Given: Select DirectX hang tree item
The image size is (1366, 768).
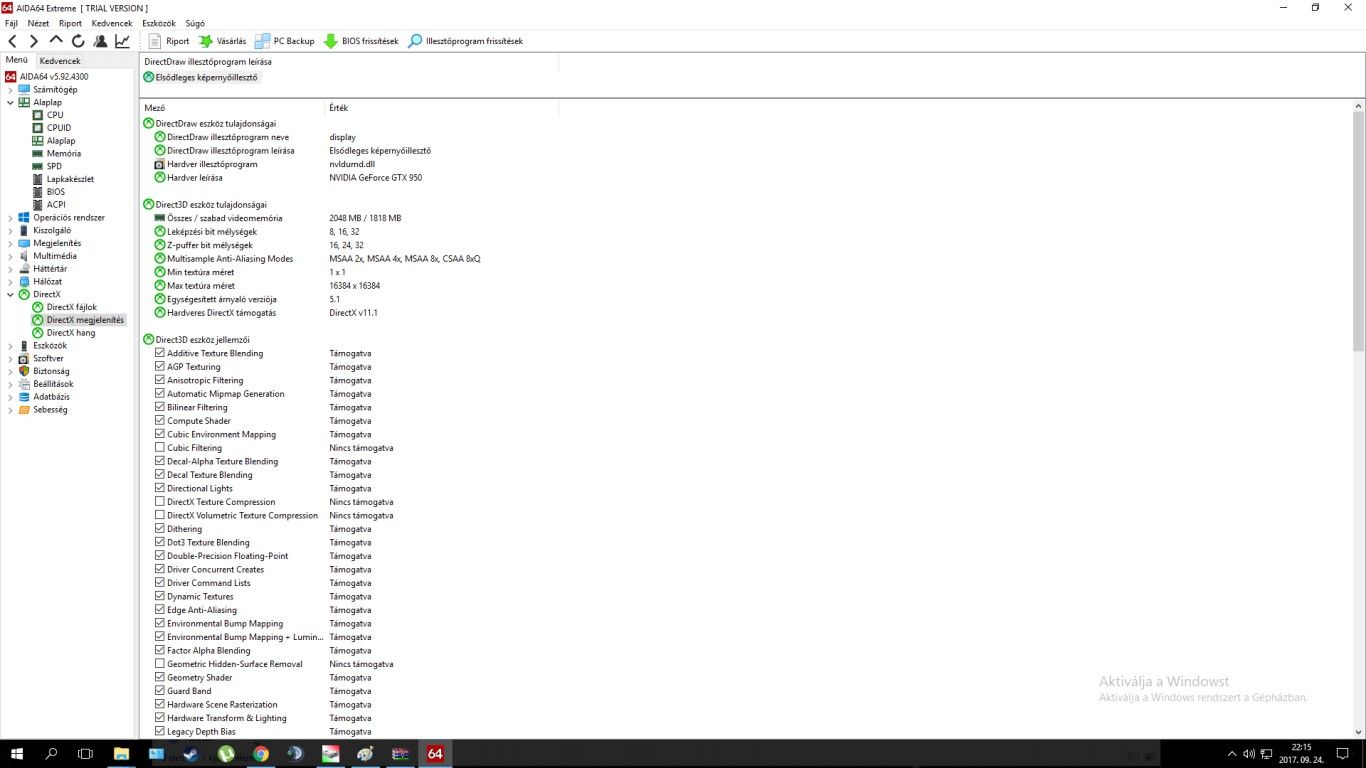Looking at the screenshot, I should click(x=71, y=333).
